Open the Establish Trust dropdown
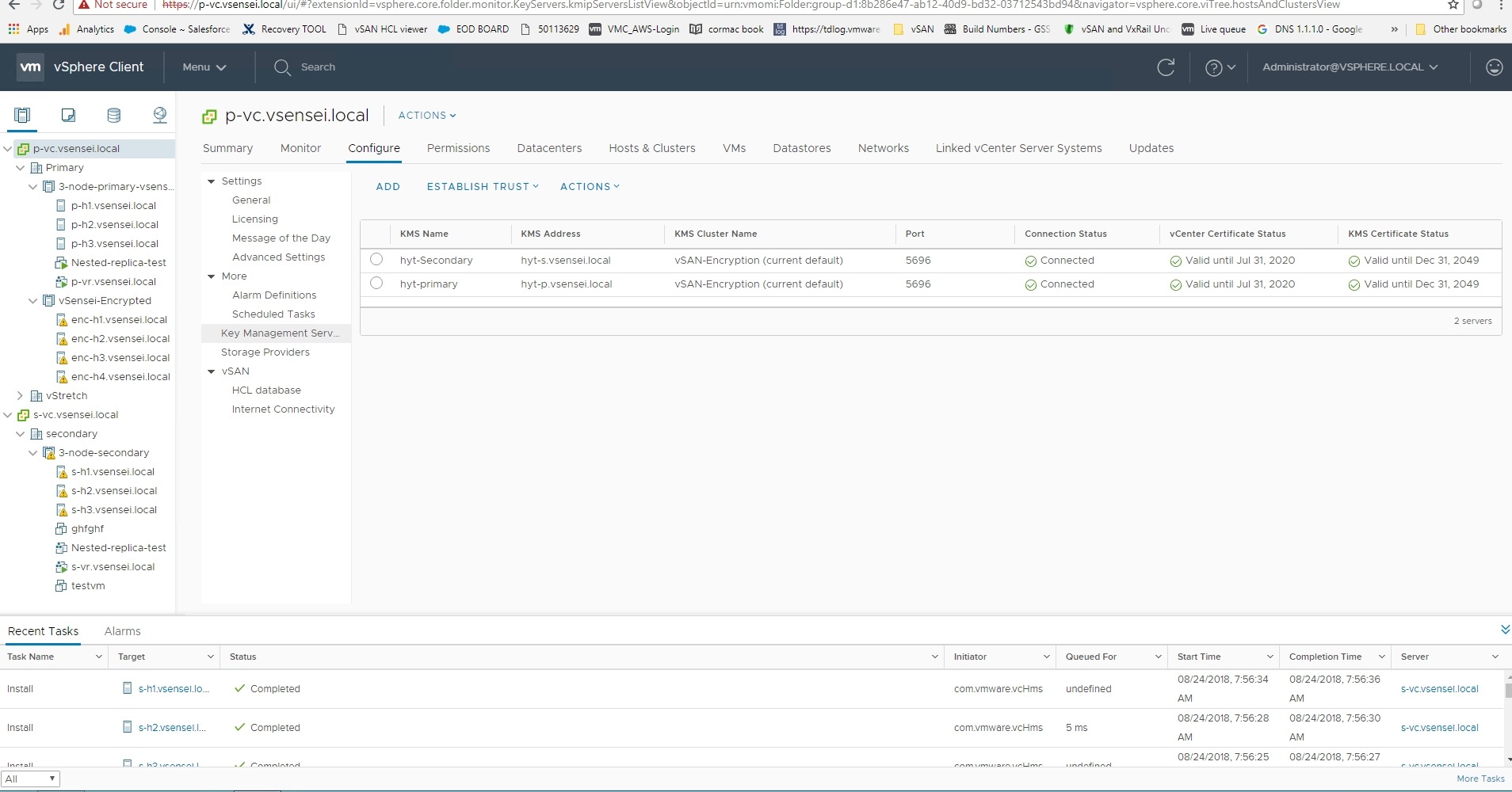1512x792 pixels. (x=482, y=187)
